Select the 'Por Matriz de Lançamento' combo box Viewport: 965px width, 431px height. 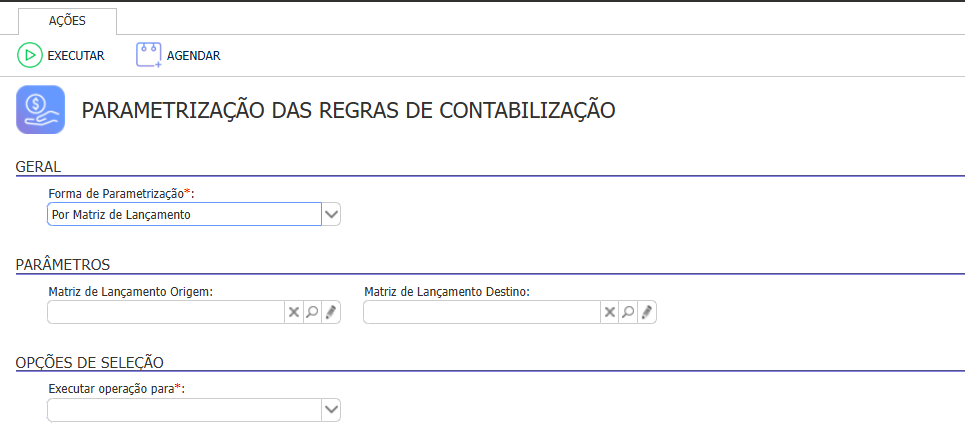pyautogui.click(x=184, y=214)
